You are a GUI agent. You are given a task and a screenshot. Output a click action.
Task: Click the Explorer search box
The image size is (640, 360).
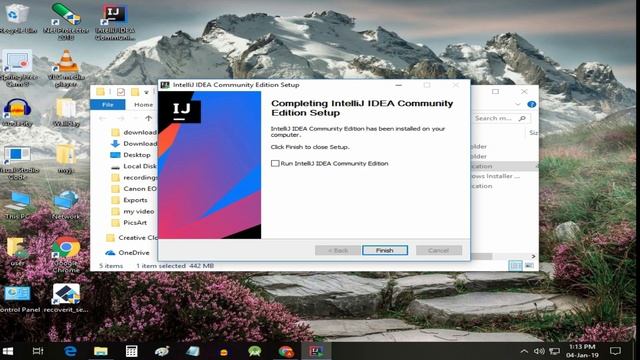(501, 118)
